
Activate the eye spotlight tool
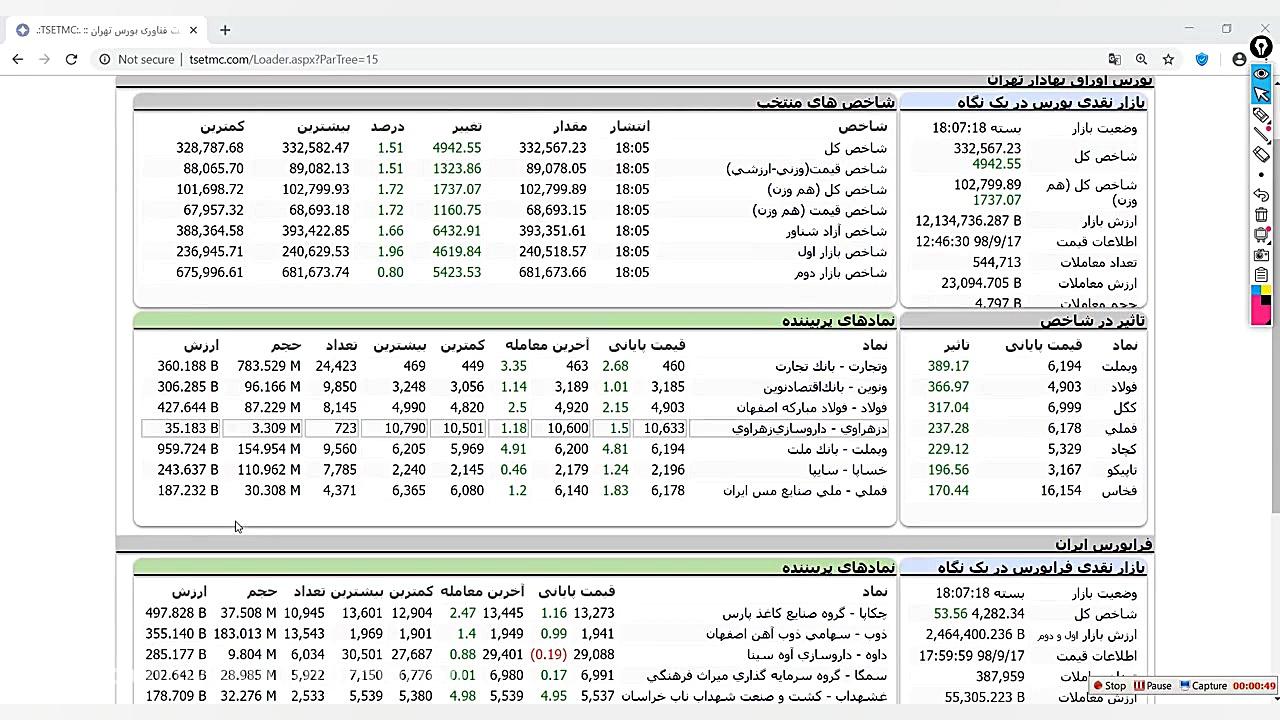[x=1261, y=75]
